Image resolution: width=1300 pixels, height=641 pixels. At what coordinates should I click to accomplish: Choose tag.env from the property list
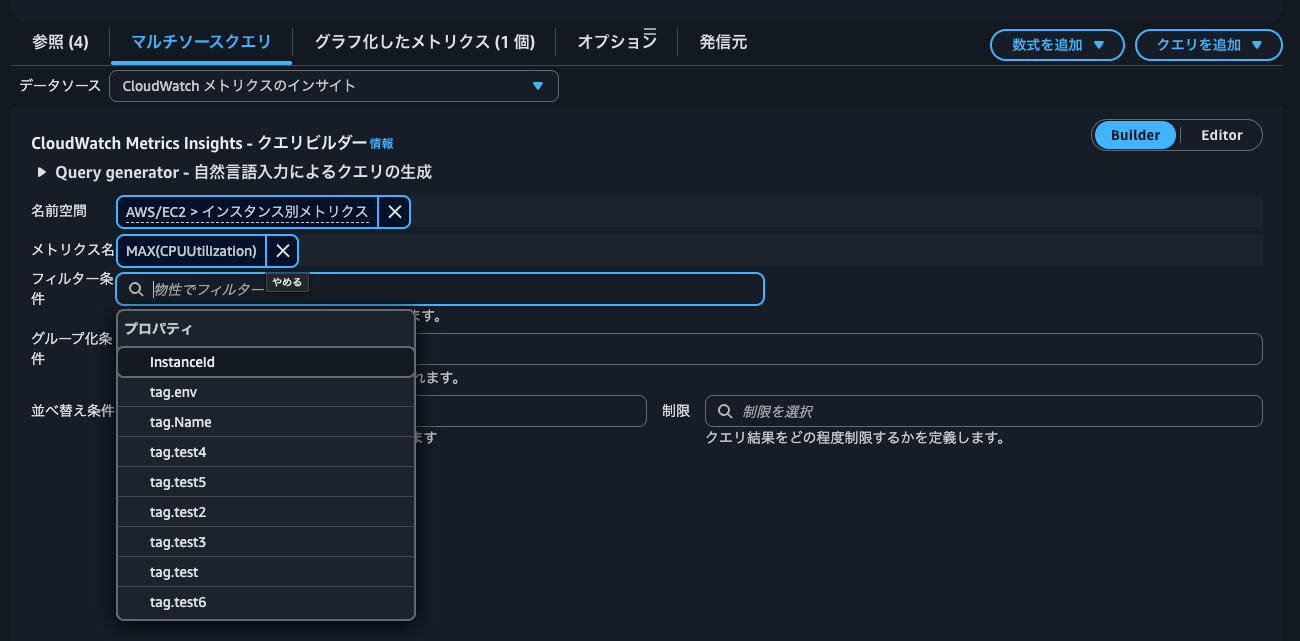point(266,392)
